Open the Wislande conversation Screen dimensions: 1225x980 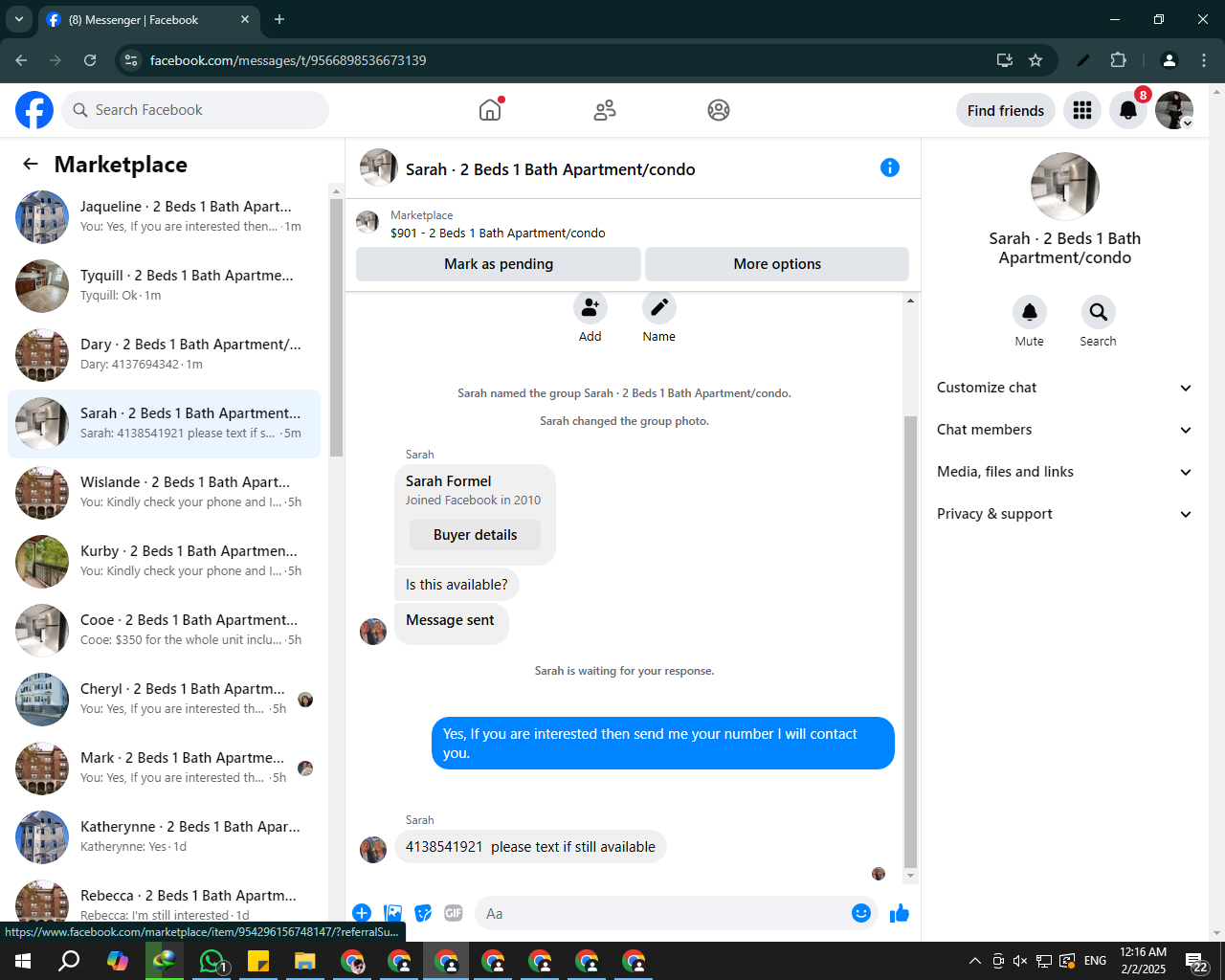[x=164, y=492]
